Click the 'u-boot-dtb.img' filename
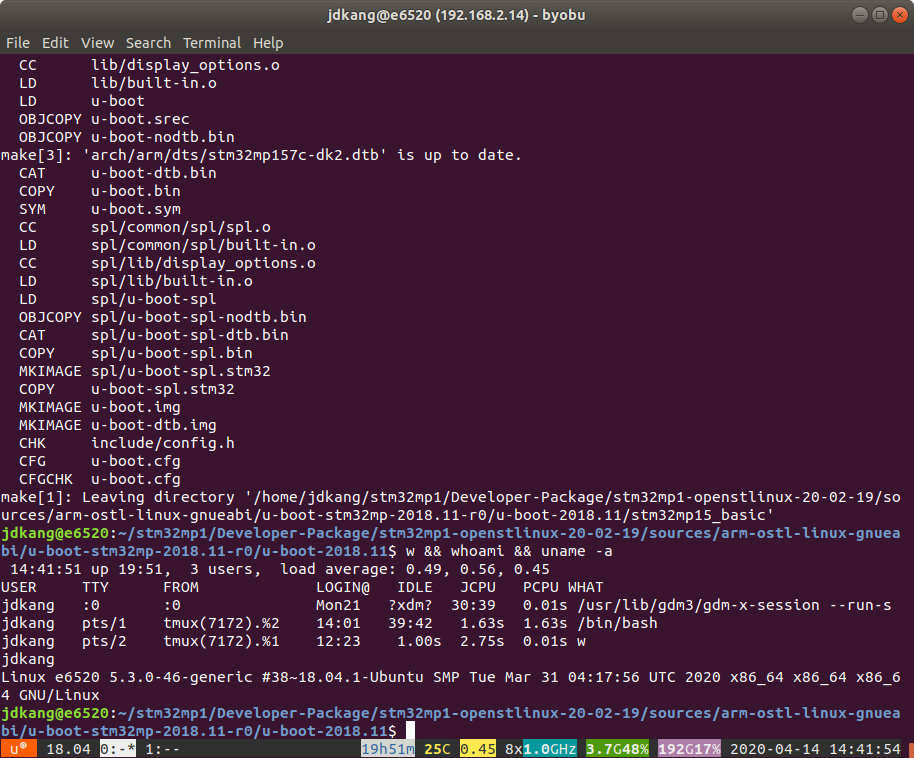914x758 pixels. [154, 425]
